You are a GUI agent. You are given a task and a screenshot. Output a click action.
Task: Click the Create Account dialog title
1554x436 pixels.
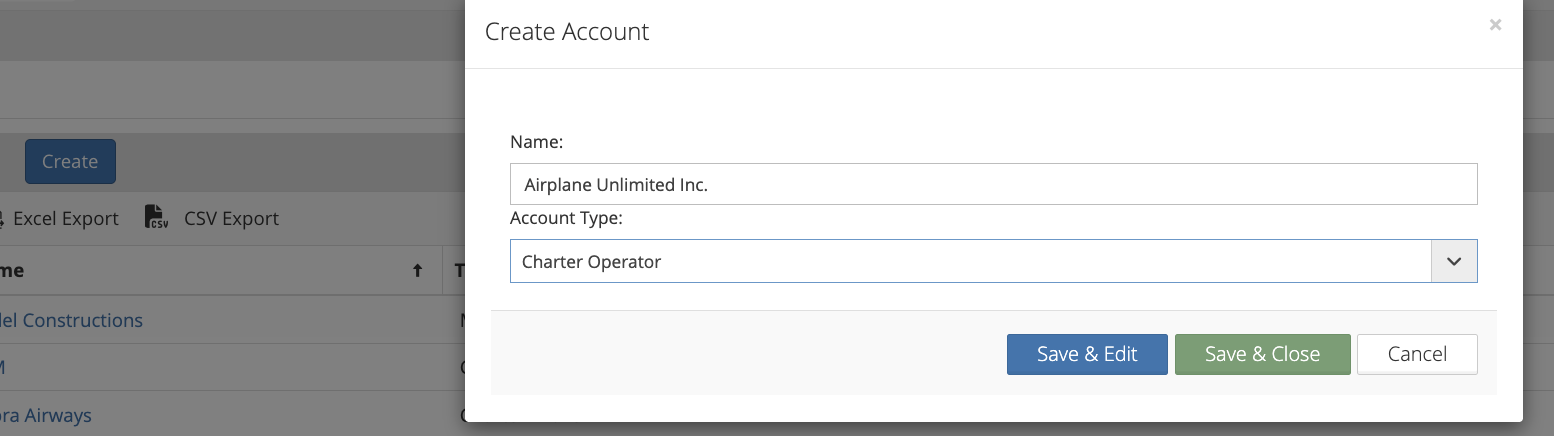[567, 32]
